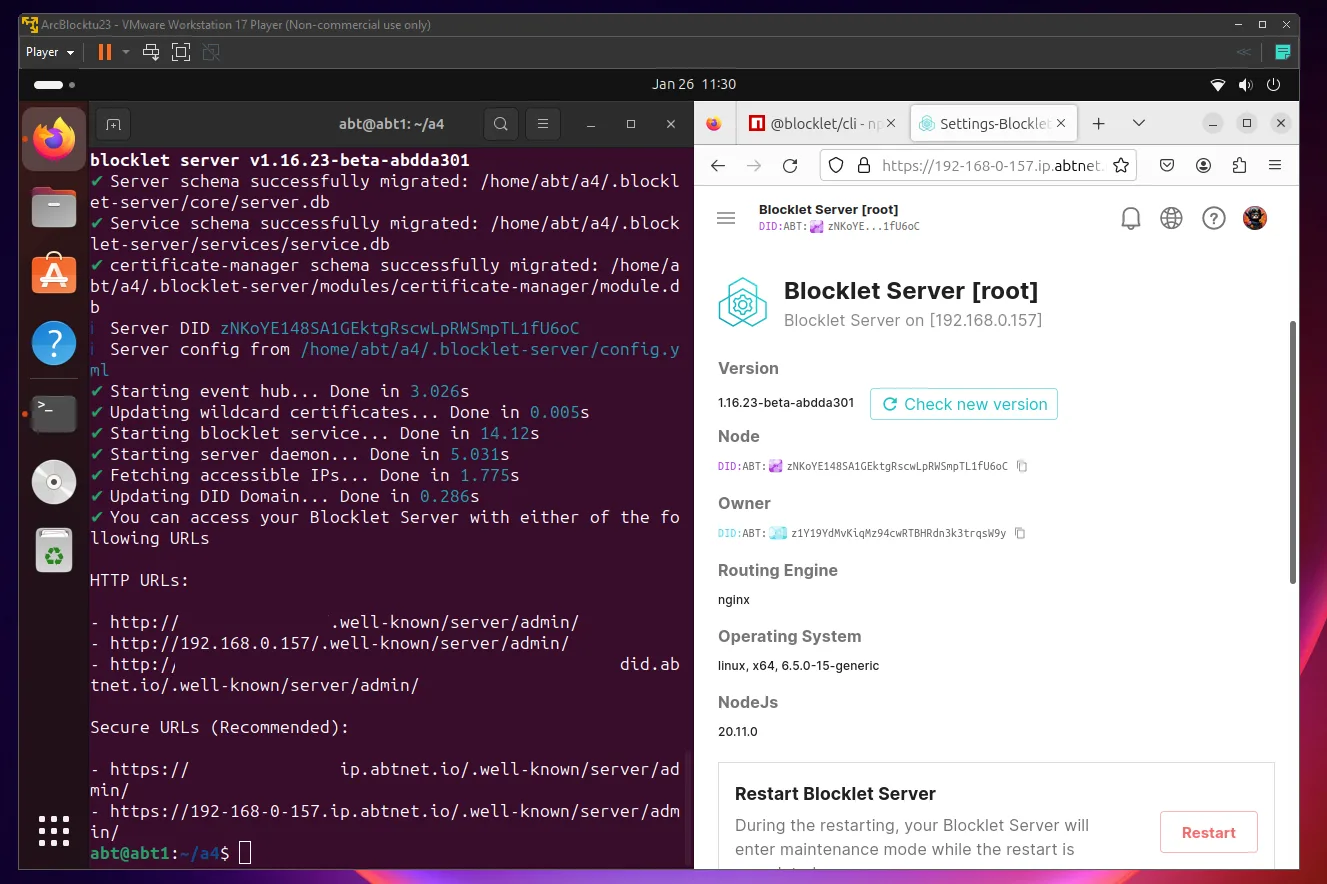Open the Ubuntu Activities overview
Viewport: 1327px width, 884px height.
54,85
